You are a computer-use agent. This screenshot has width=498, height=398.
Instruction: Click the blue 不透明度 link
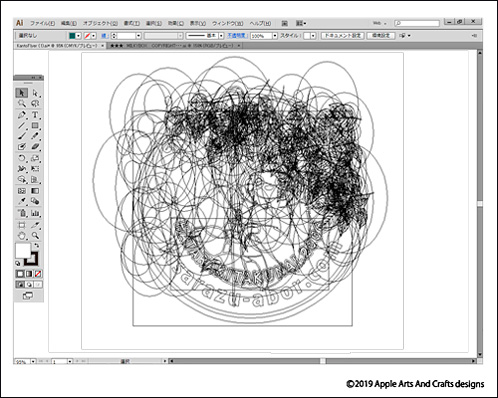[x=237, y=35]
